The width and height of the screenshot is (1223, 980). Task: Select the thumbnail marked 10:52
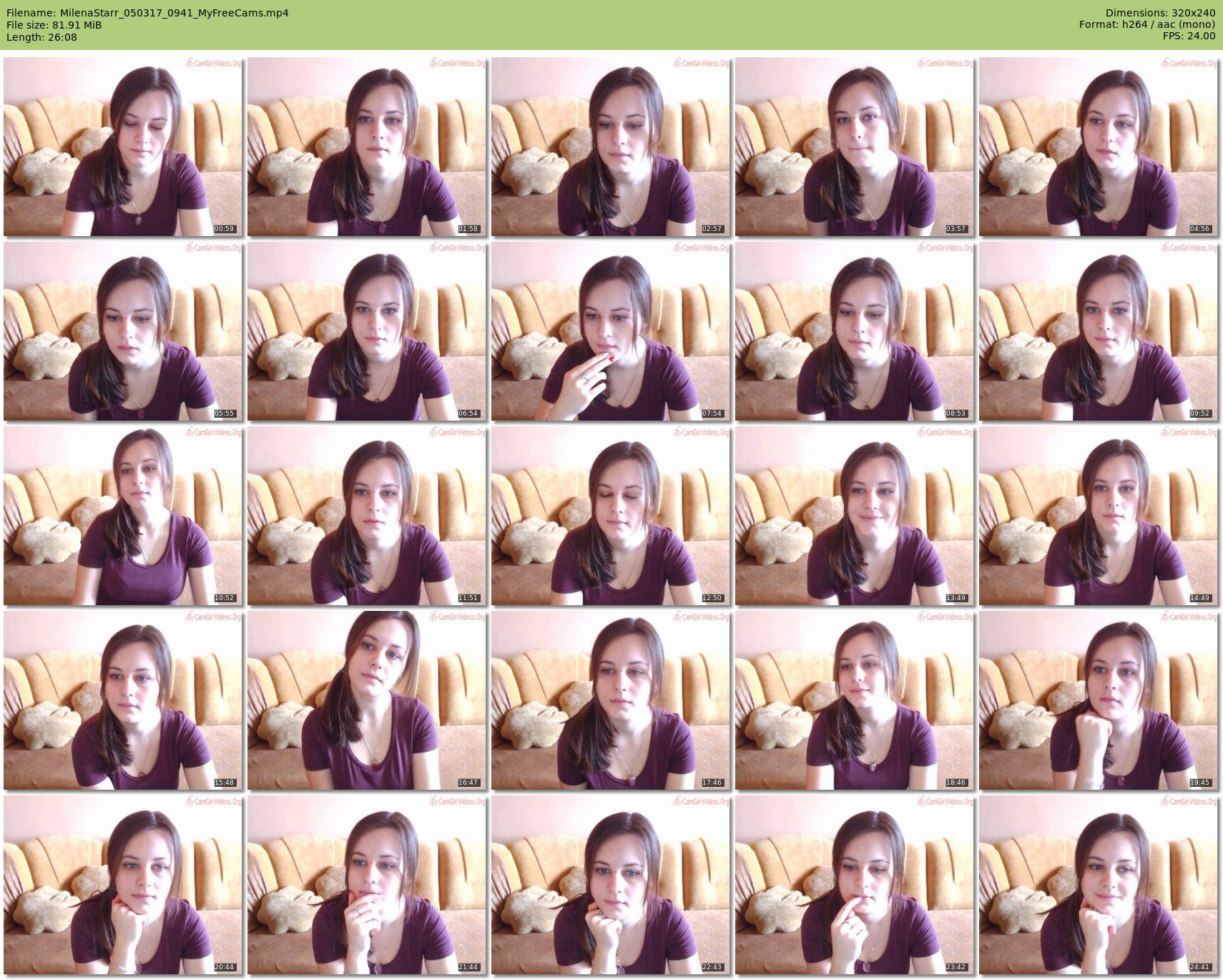coord(123,516)
